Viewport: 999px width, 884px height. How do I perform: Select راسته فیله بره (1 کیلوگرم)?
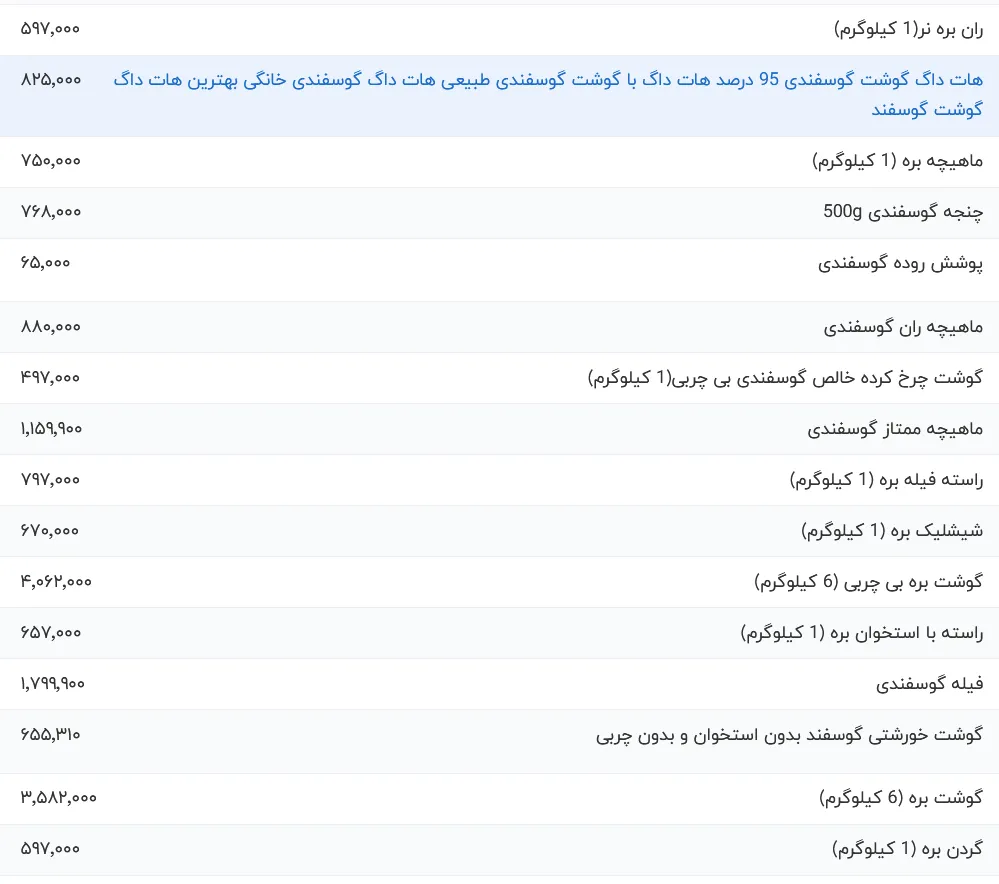point(886,480)
